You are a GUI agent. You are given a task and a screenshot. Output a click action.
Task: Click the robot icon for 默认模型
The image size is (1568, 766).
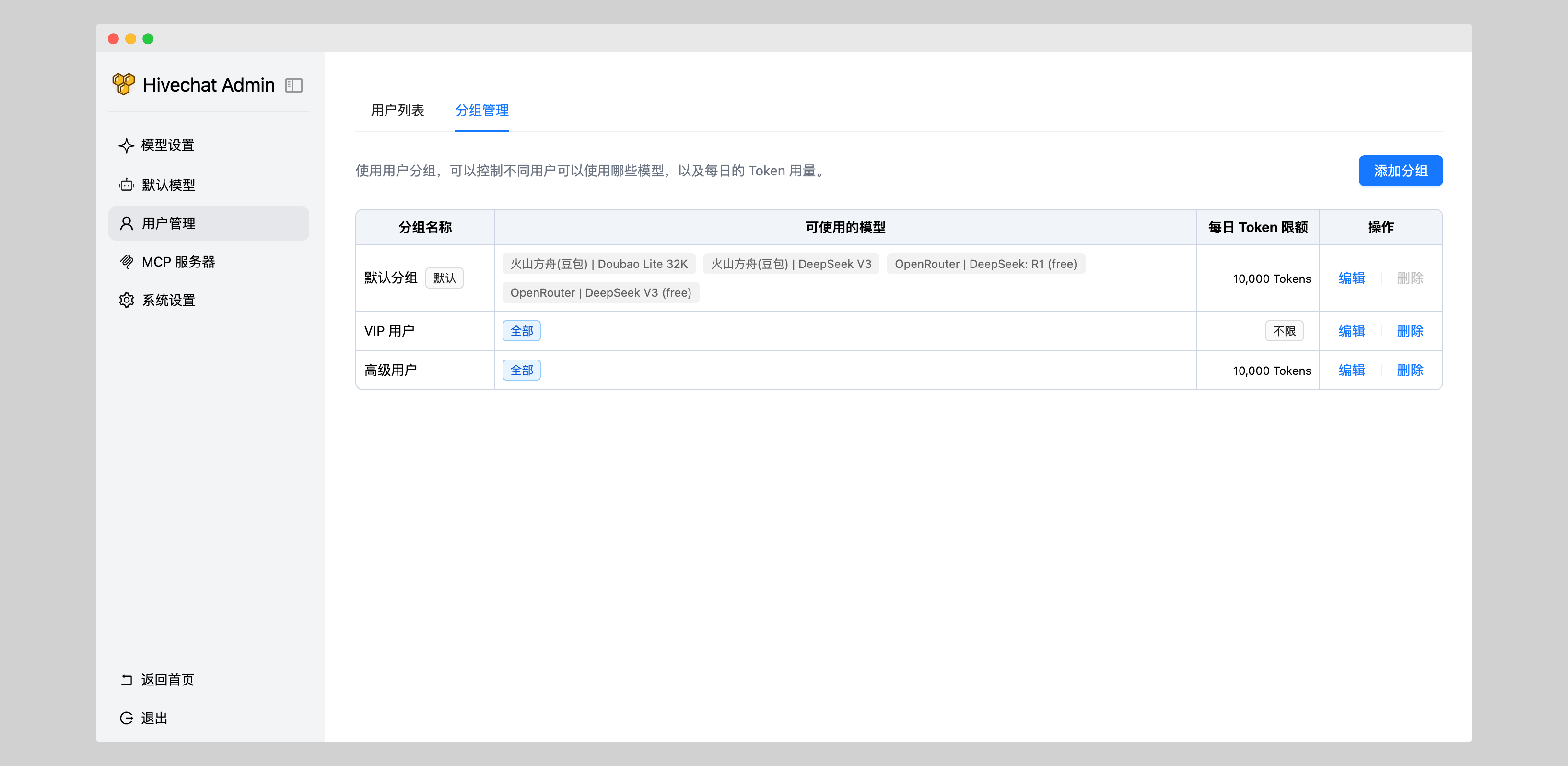[127, 185]
